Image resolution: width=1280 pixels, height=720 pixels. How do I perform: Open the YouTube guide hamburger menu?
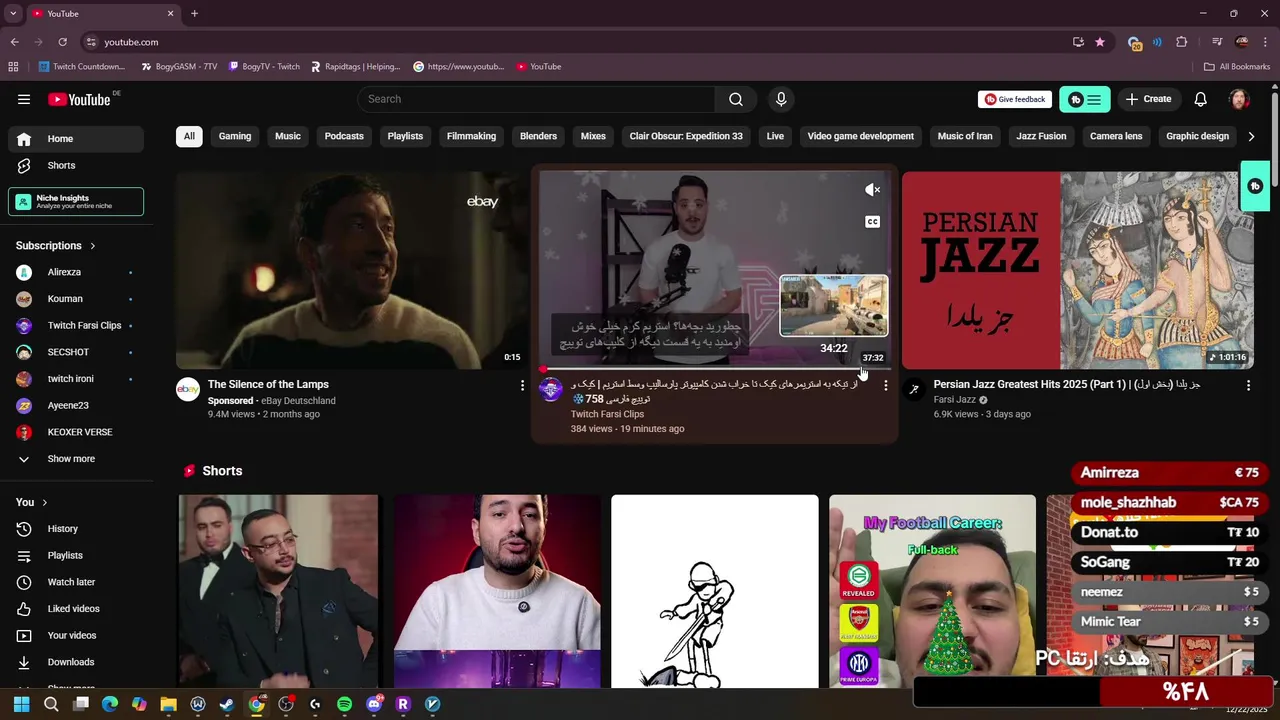24,99
